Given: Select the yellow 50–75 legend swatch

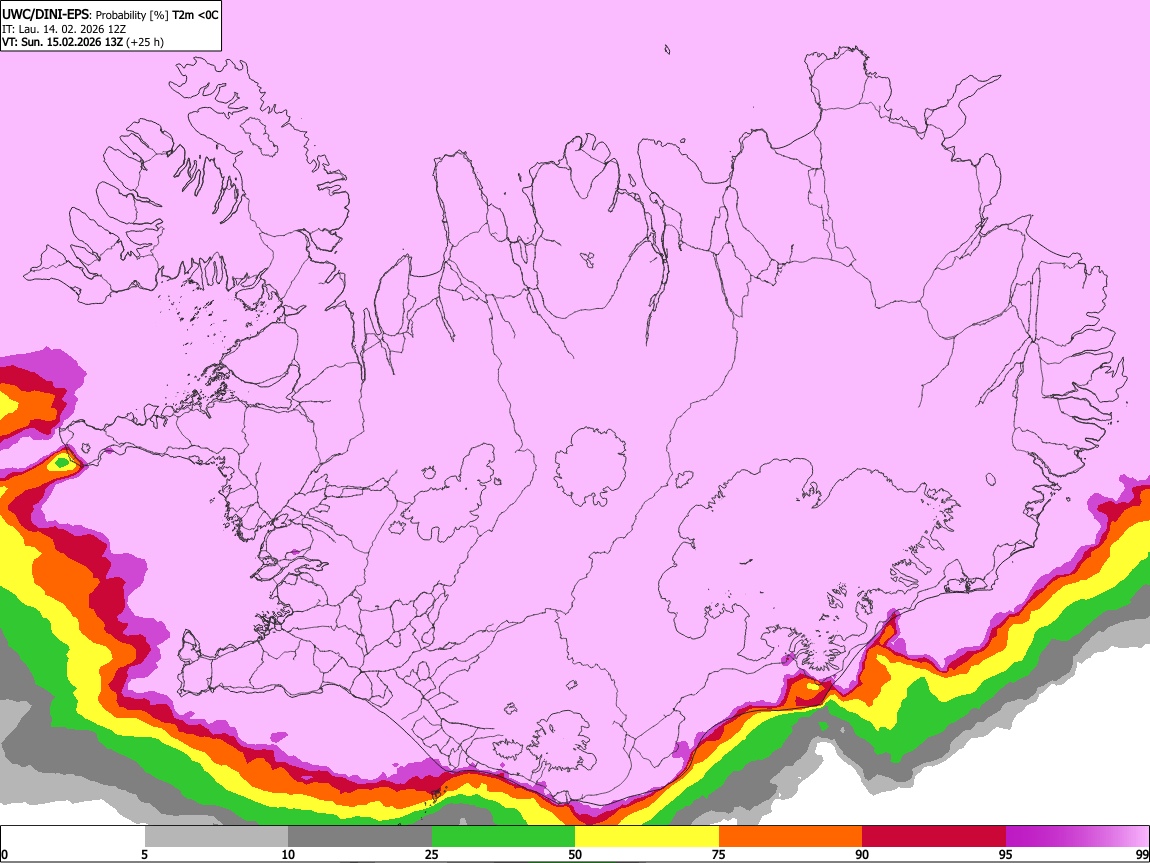Looking at the screenshot, I should pyautogui.click(x=647, y=836).
